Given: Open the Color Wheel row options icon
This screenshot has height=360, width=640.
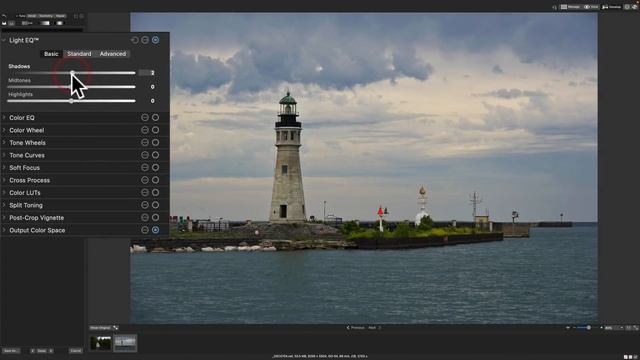Looking at the screenshot, I should (145, 130).
